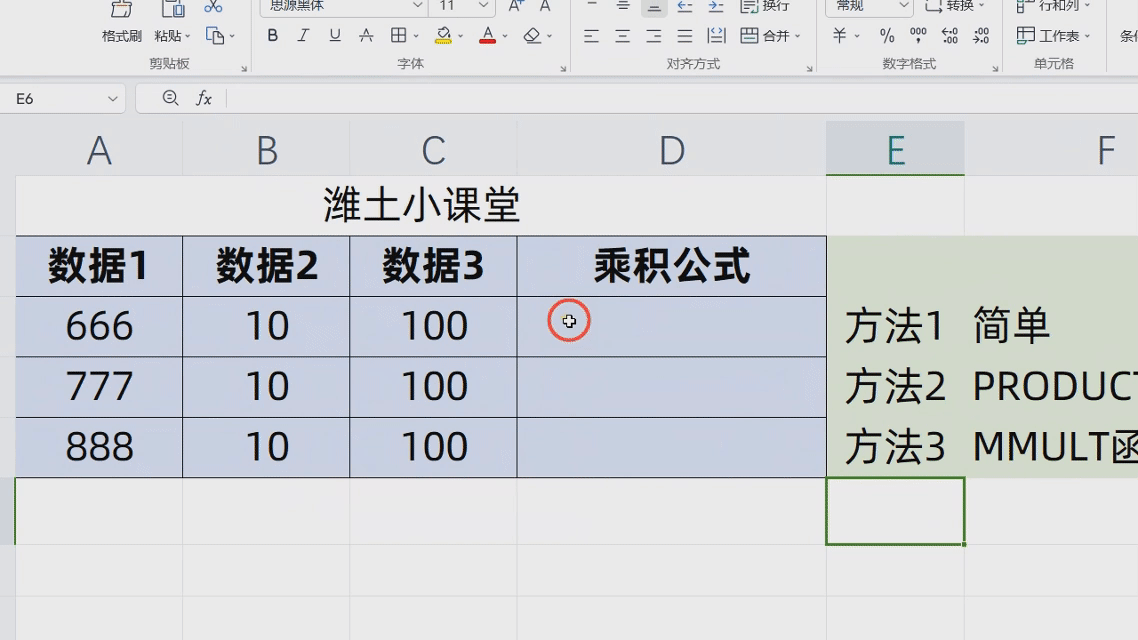Click the Distributed alignment icon
The height and width of the screenshot is (640, 1138).
[x=716, y=36]
